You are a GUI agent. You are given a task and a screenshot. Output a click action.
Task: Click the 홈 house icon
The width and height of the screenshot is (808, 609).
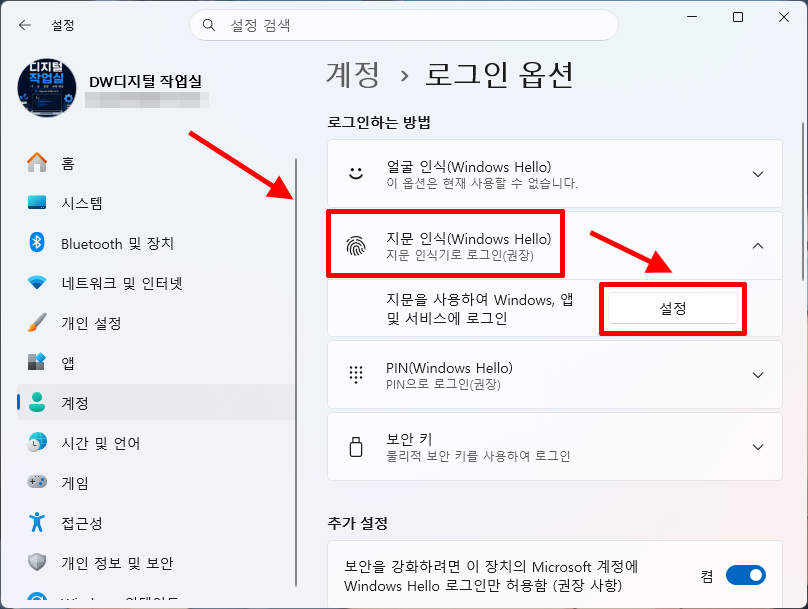point(37,163)
